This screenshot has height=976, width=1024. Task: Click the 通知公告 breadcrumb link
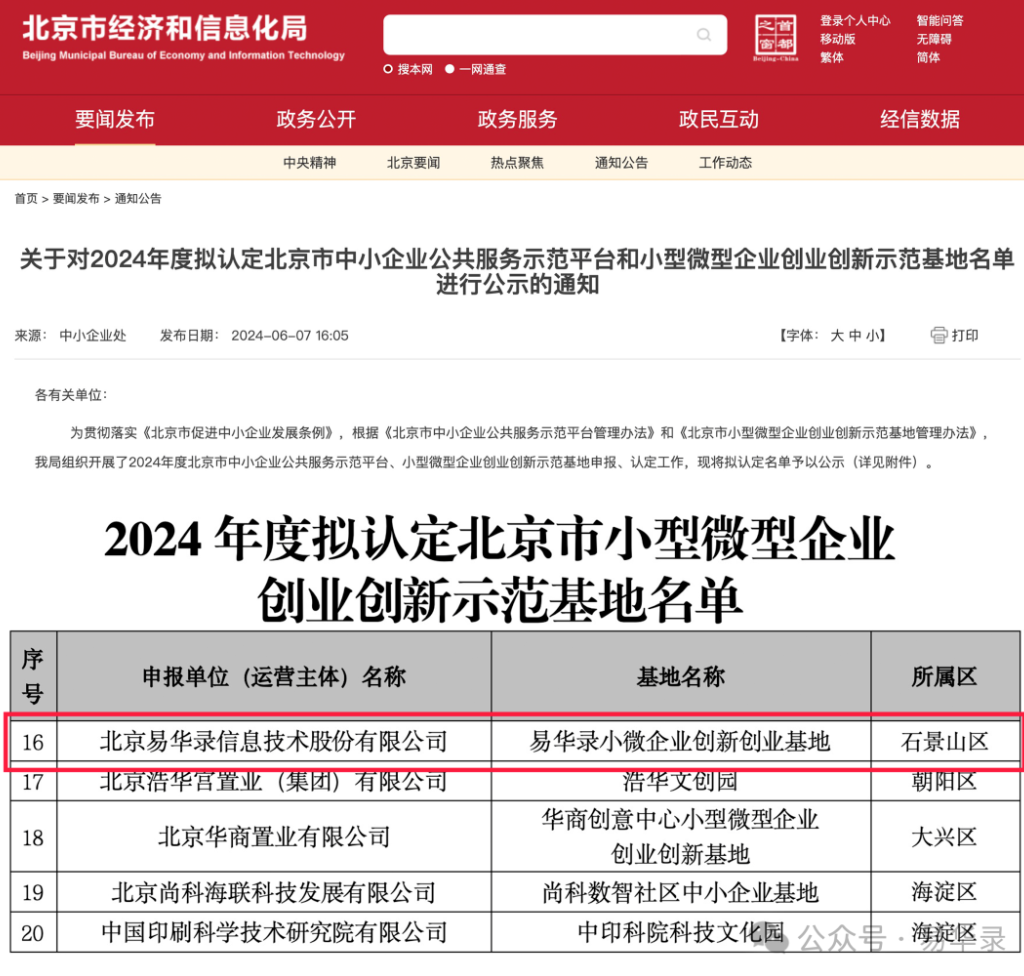click(138, 199)
